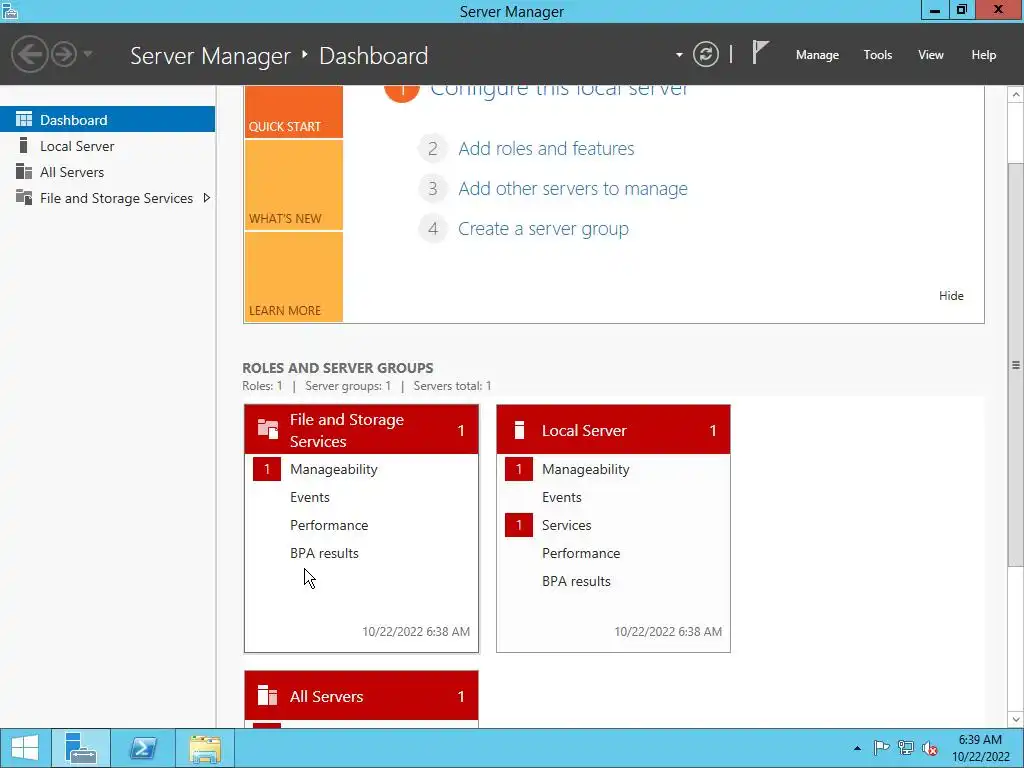Screen dimensions: 1024x768
Task: Open Performance under File and Storage Services
Action: [329, 525]
